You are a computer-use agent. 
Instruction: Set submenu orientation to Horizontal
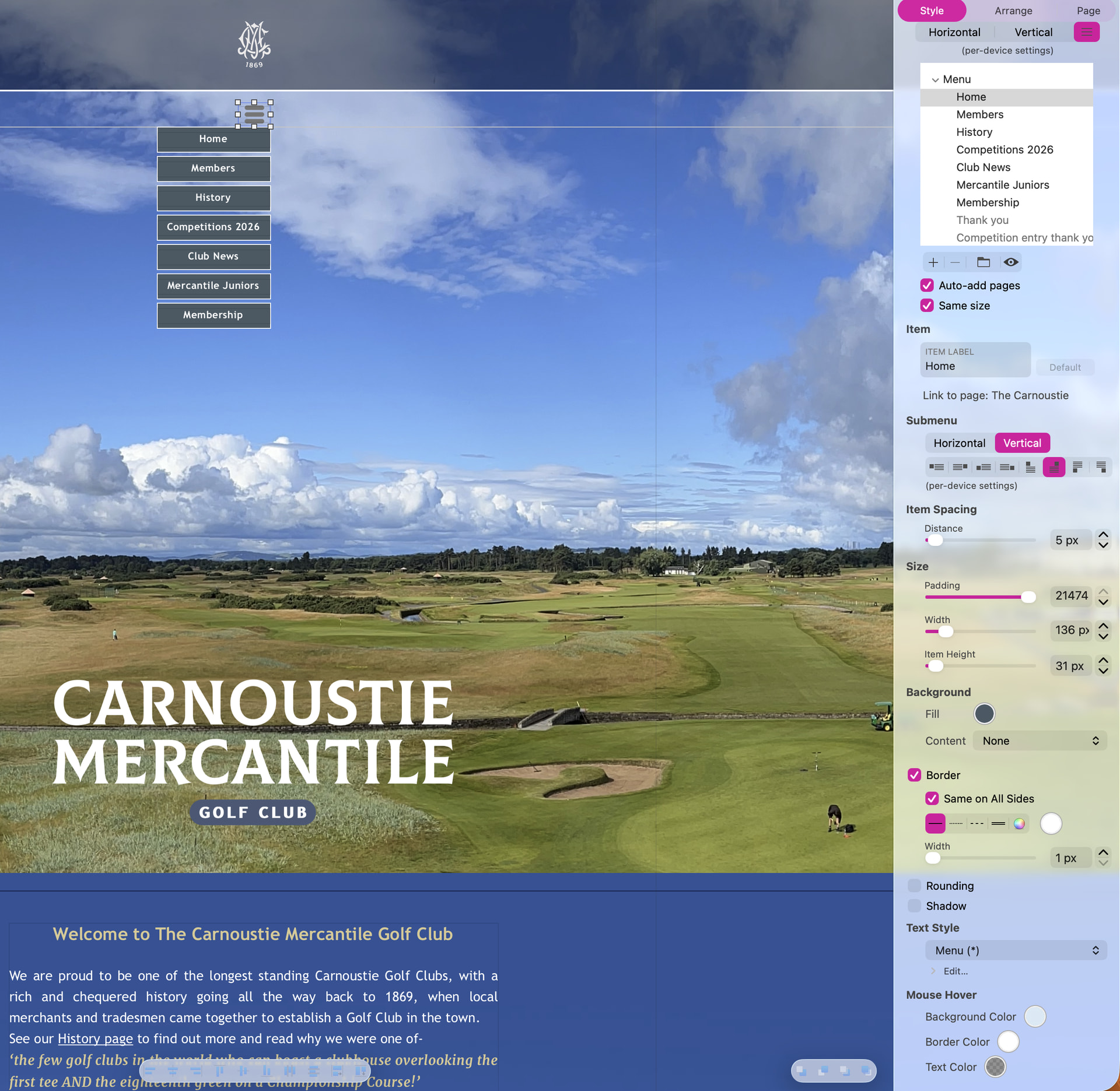coord(960,443)
